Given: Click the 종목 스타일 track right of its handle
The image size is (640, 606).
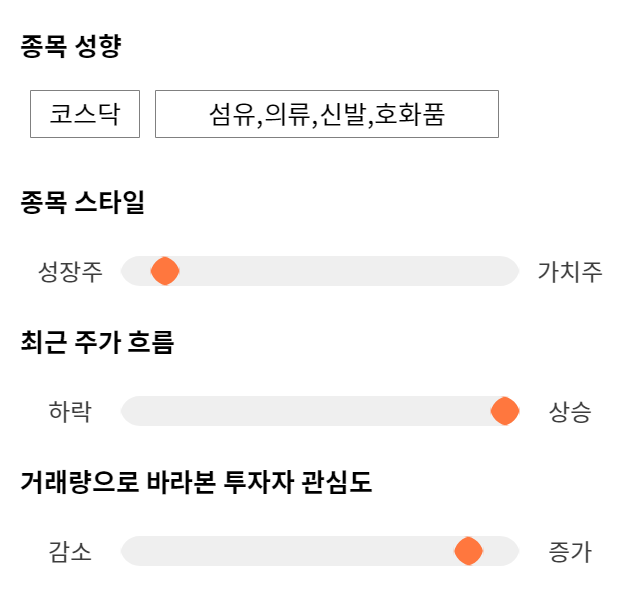Looking at the screenshot, I should pyautogui.click(x=340, y=271).
